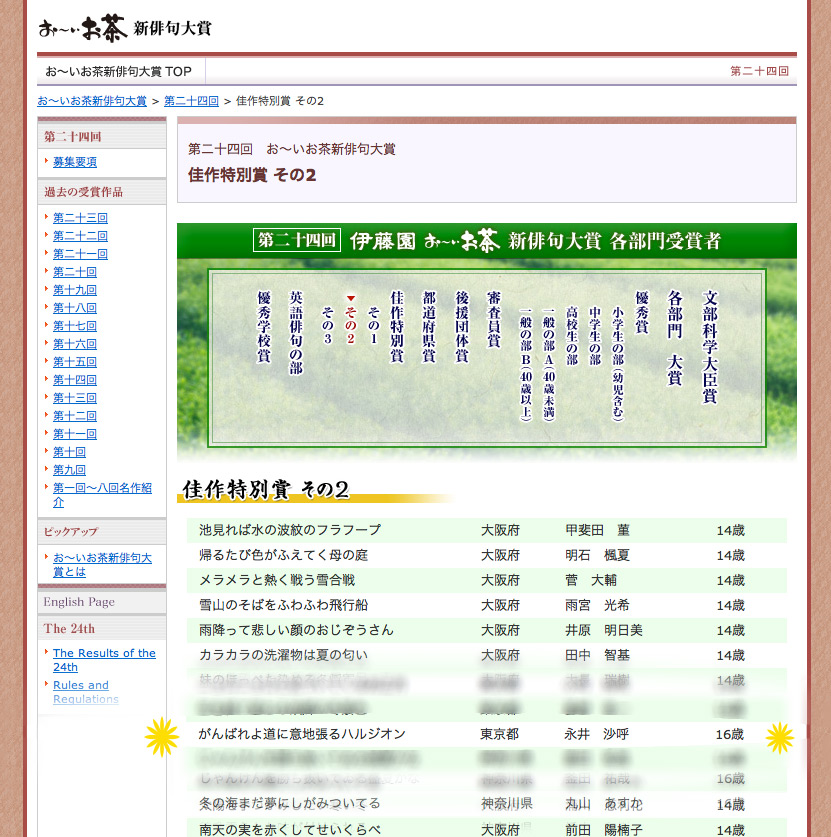
Task: Click the 16歳 age in the 永井 沙呼 row
Action: 730,735
